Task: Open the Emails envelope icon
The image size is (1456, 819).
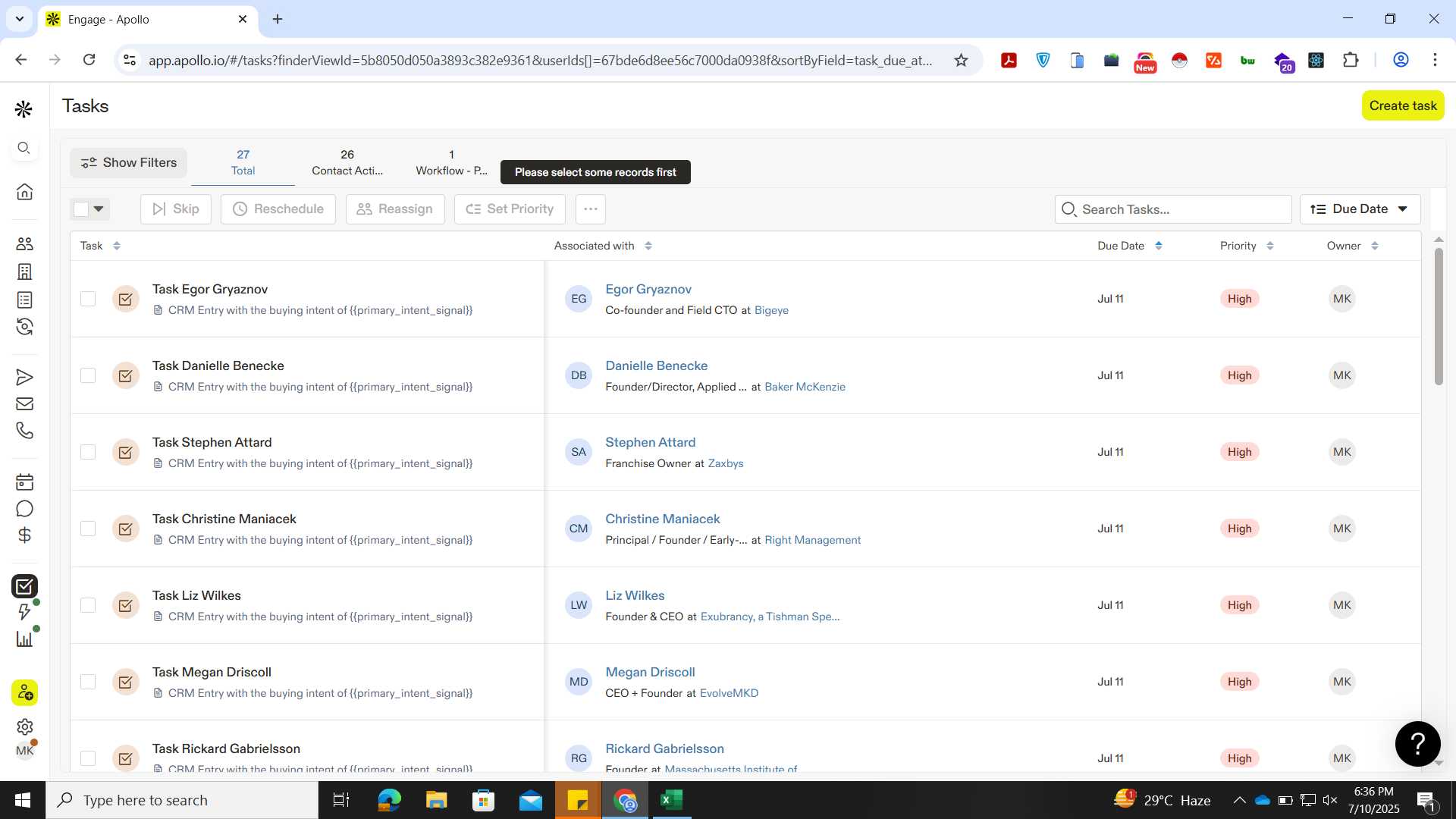Action: point(24,403)
